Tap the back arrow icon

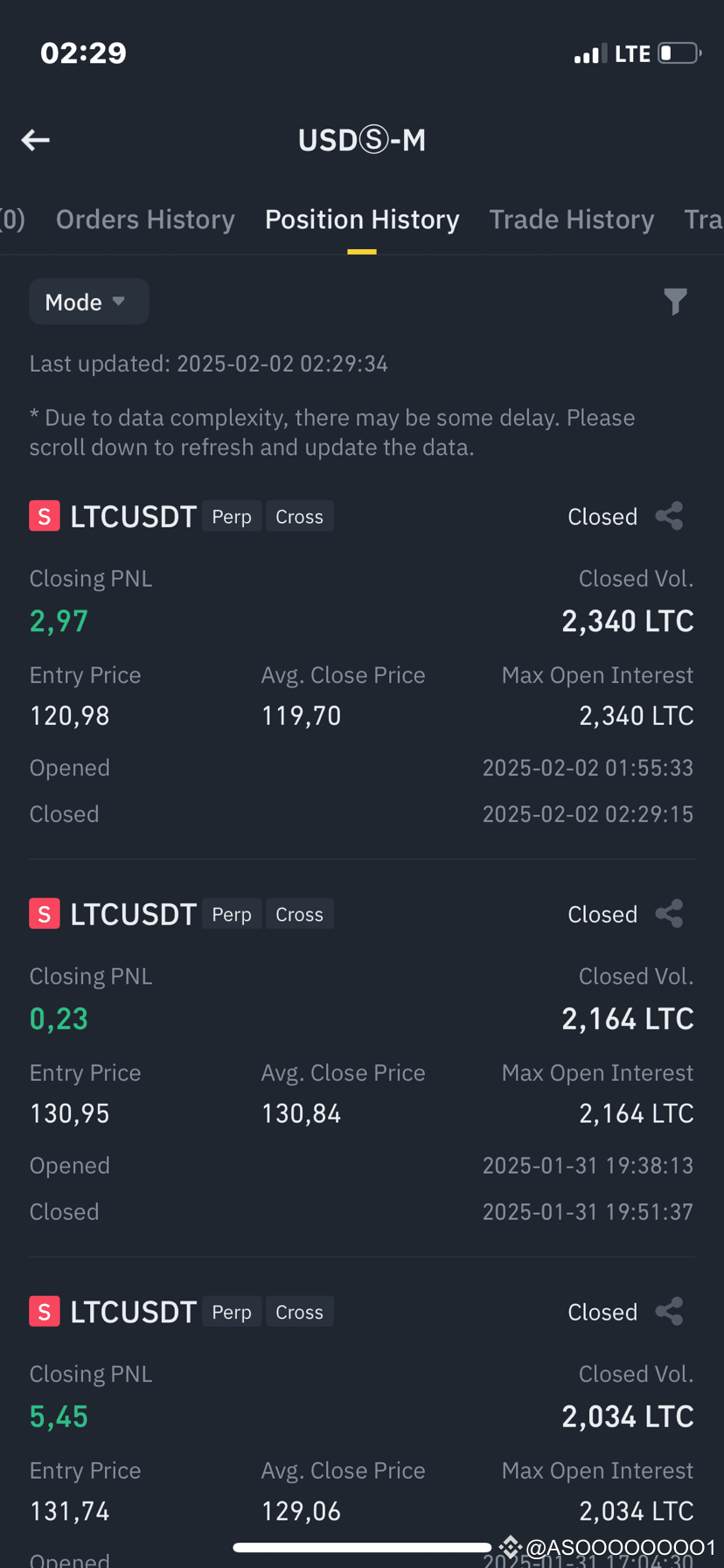tap(36, 140)
